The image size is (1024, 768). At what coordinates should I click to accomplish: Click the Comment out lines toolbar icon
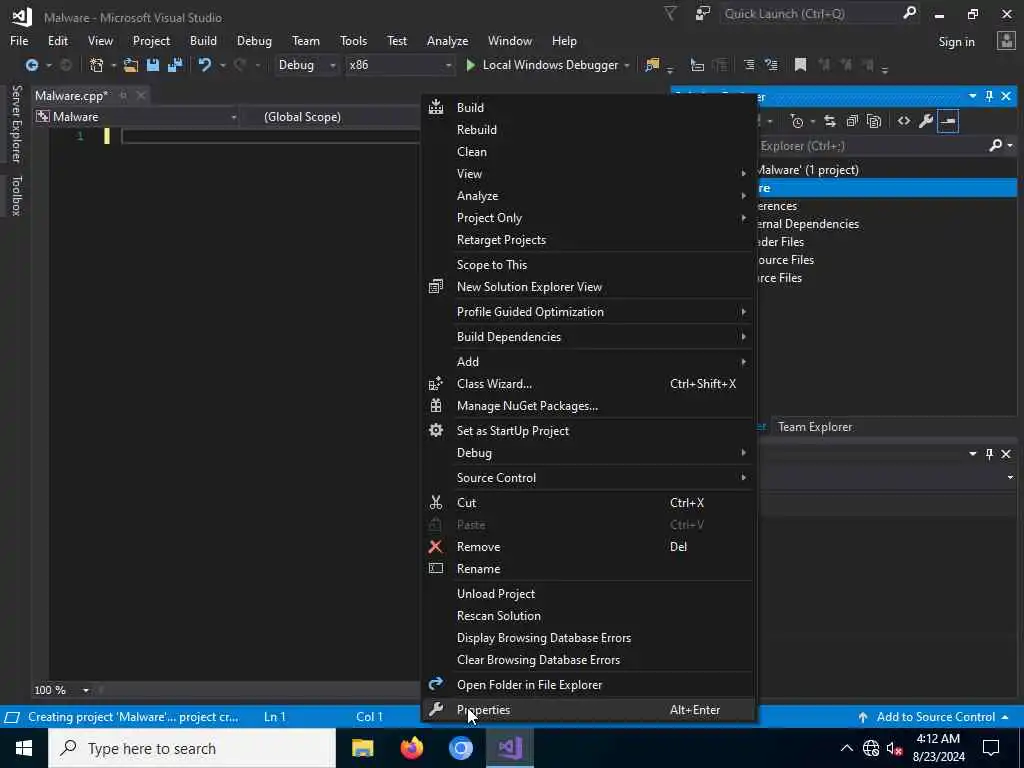pyautogui.click(x=748, y=65)
